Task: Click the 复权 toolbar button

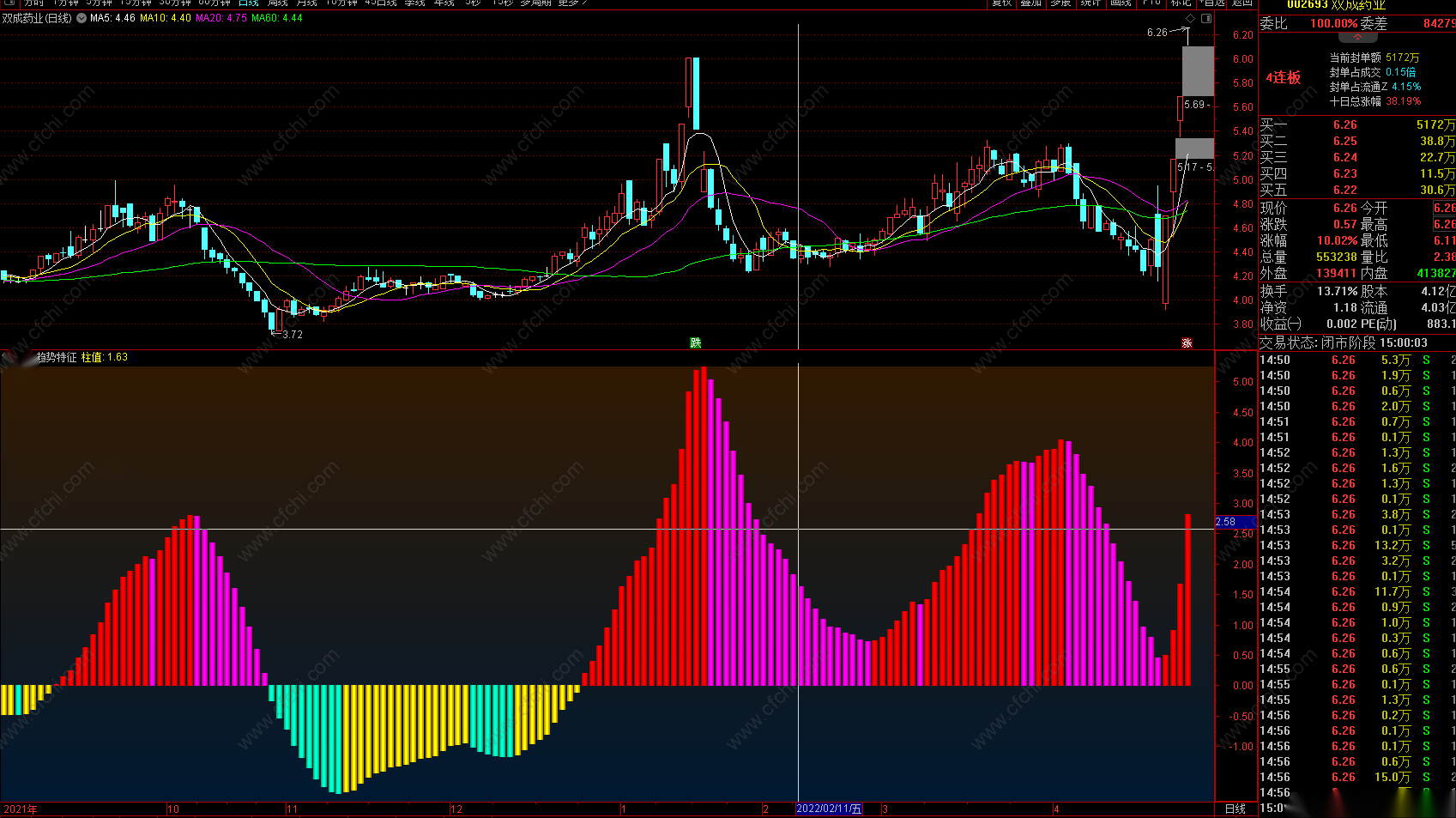Action: [1002, 3]
